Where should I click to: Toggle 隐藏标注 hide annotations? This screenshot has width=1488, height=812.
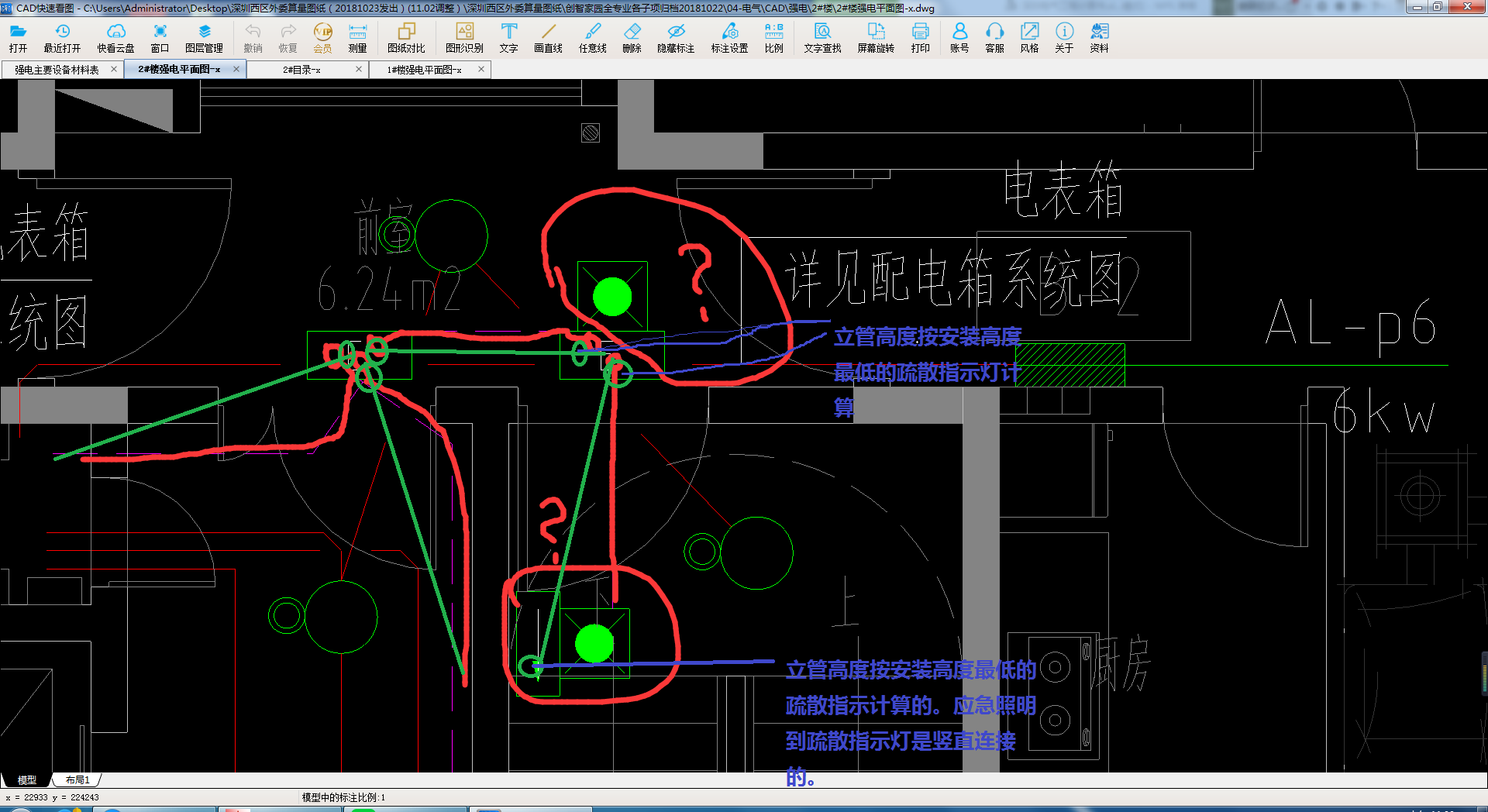click(x=676, y=38)
